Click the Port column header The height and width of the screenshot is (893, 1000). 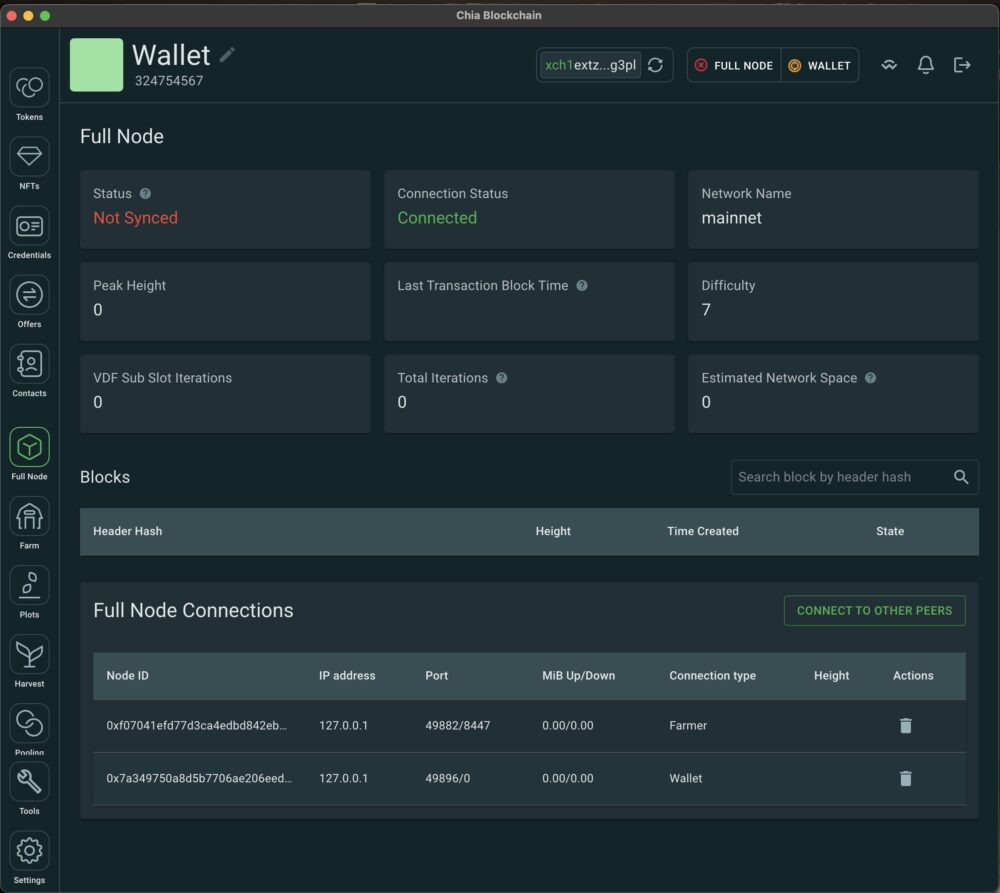click(437, 675)
